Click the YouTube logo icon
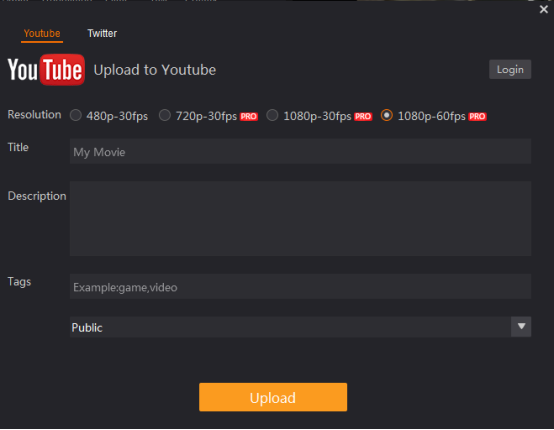Screen dimensions: 554x430 (x=46, y=70)
